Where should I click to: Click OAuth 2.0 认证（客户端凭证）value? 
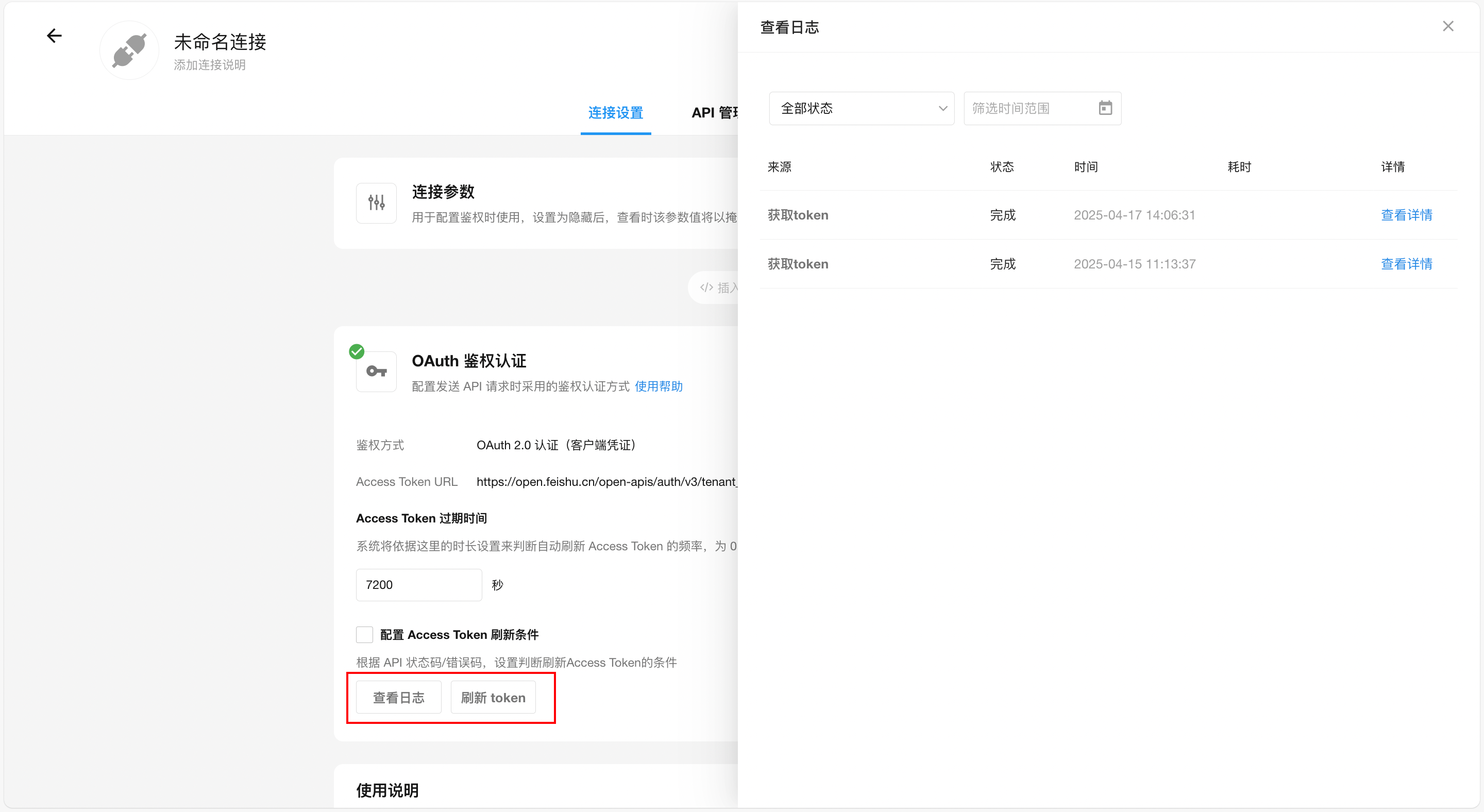point(556,445)
